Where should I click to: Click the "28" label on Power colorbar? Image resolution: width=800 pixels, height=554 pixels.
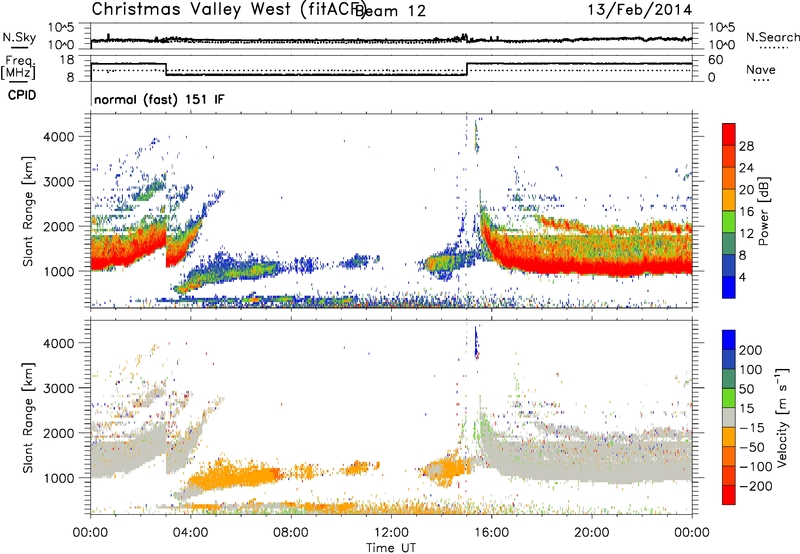[x=746, y=146]
